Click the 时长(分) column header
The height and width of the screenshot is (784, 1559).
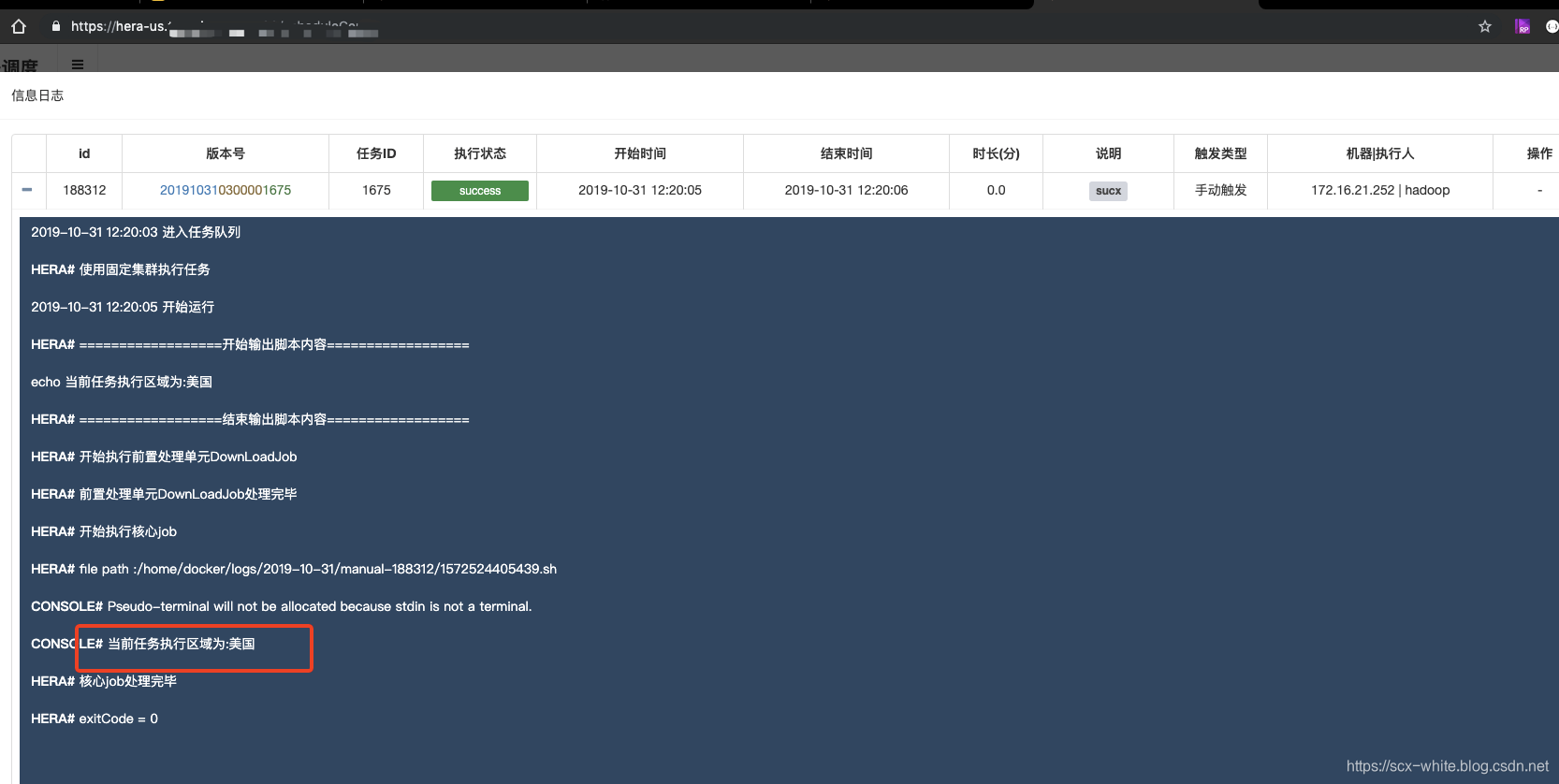pos(996,153)
